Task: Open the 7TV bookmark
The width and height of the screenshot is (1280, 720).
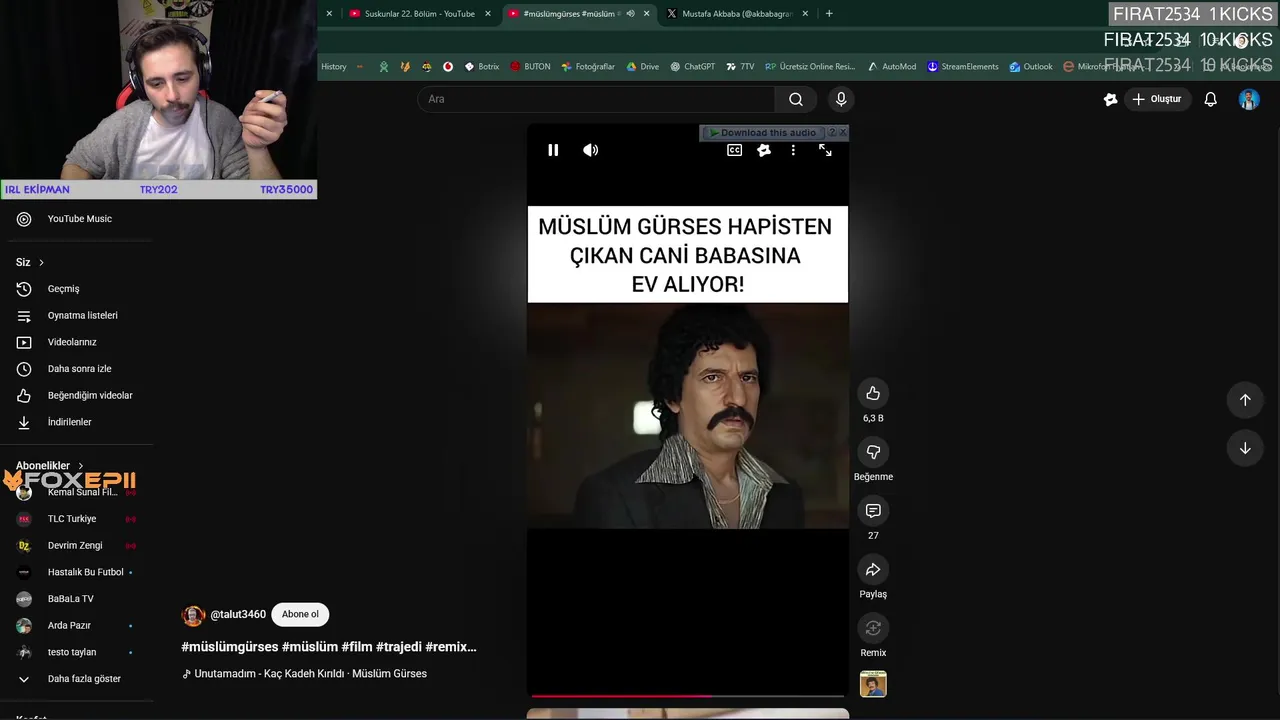Action: click(740, 67)
